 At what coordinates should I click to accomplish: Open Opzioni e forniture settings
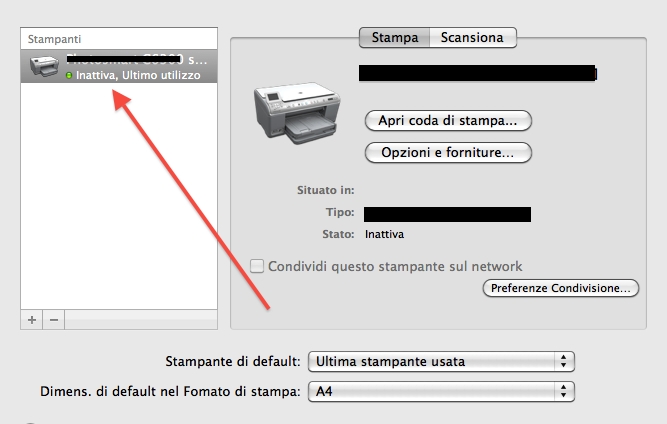(x=448, y=152)
